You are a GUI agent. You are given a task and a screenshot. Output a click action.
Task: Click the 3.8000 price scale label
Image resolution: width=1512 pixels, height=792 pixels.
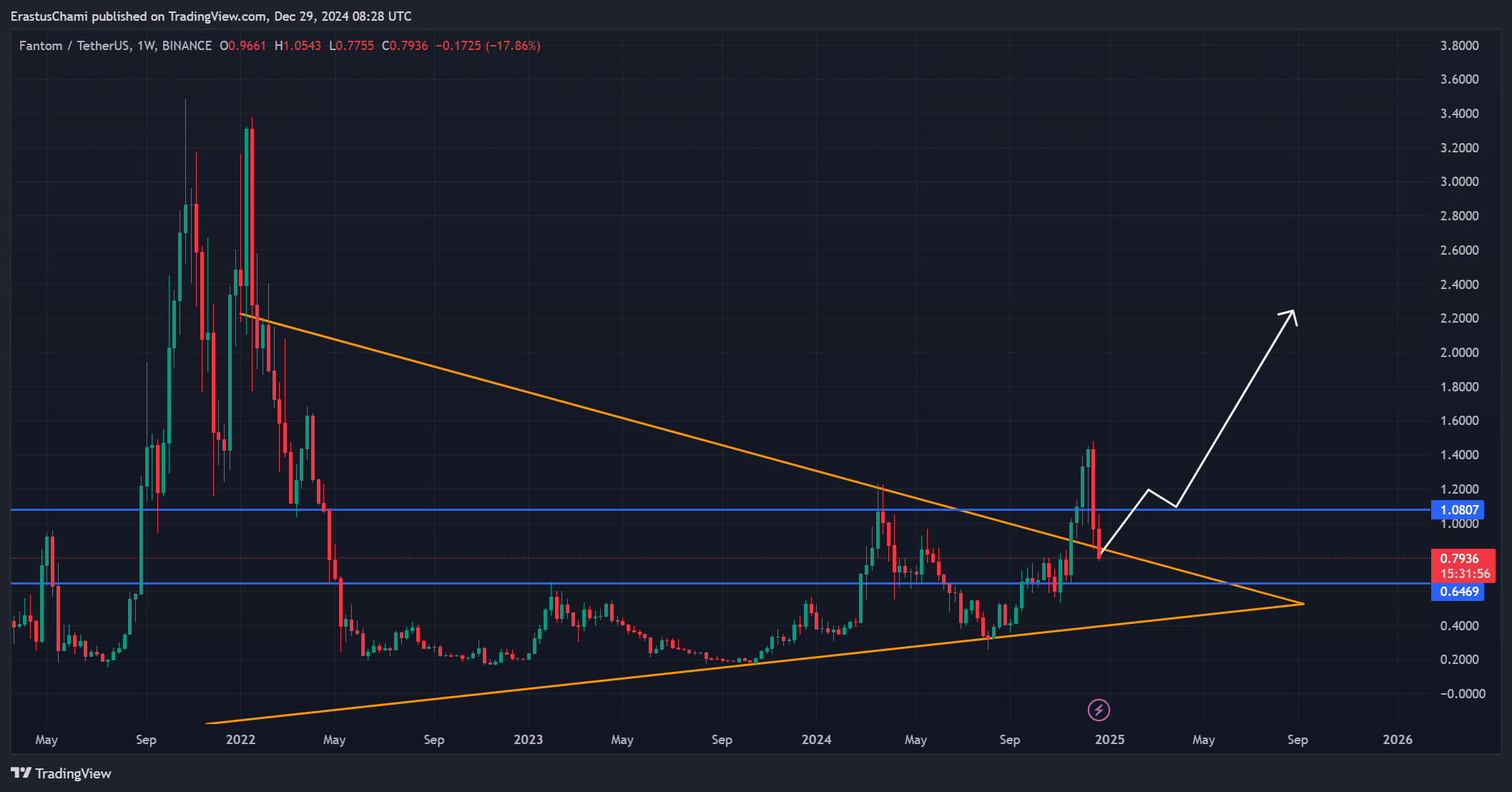coord(1459,46)
